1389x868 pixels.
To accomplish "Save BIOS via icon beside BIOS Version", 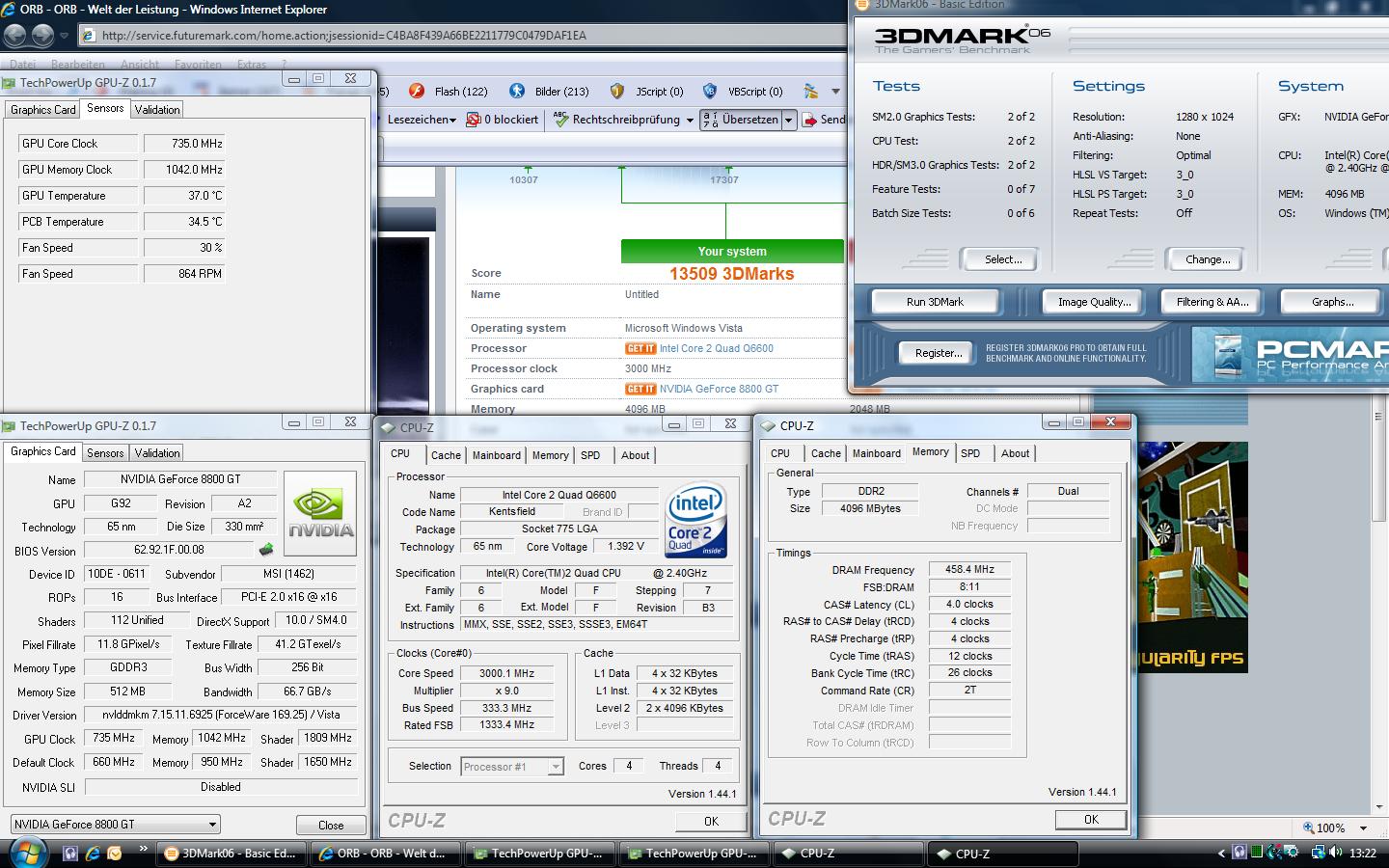I will point(266,550).
